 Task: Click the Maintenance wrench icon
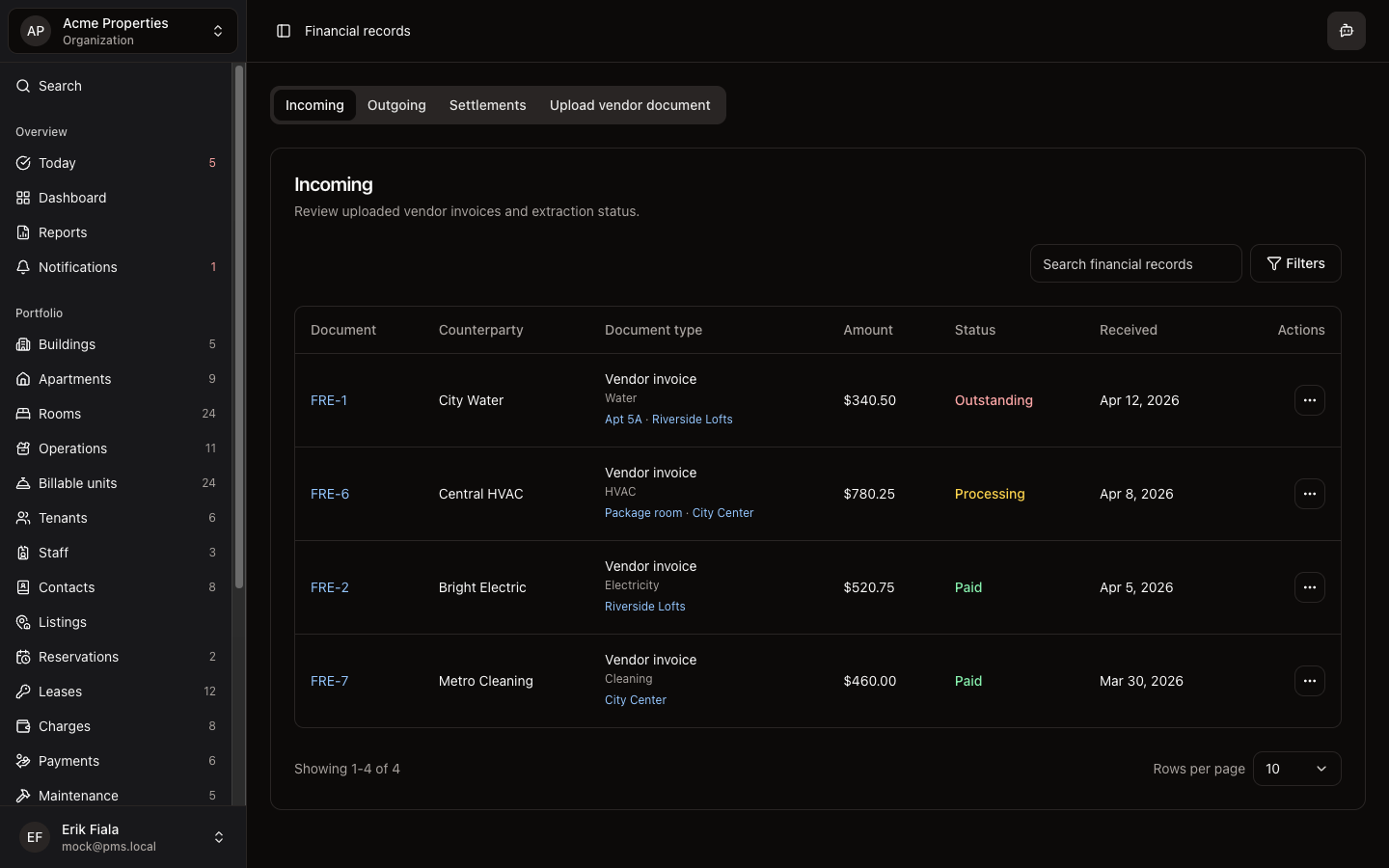click(23, 796)
